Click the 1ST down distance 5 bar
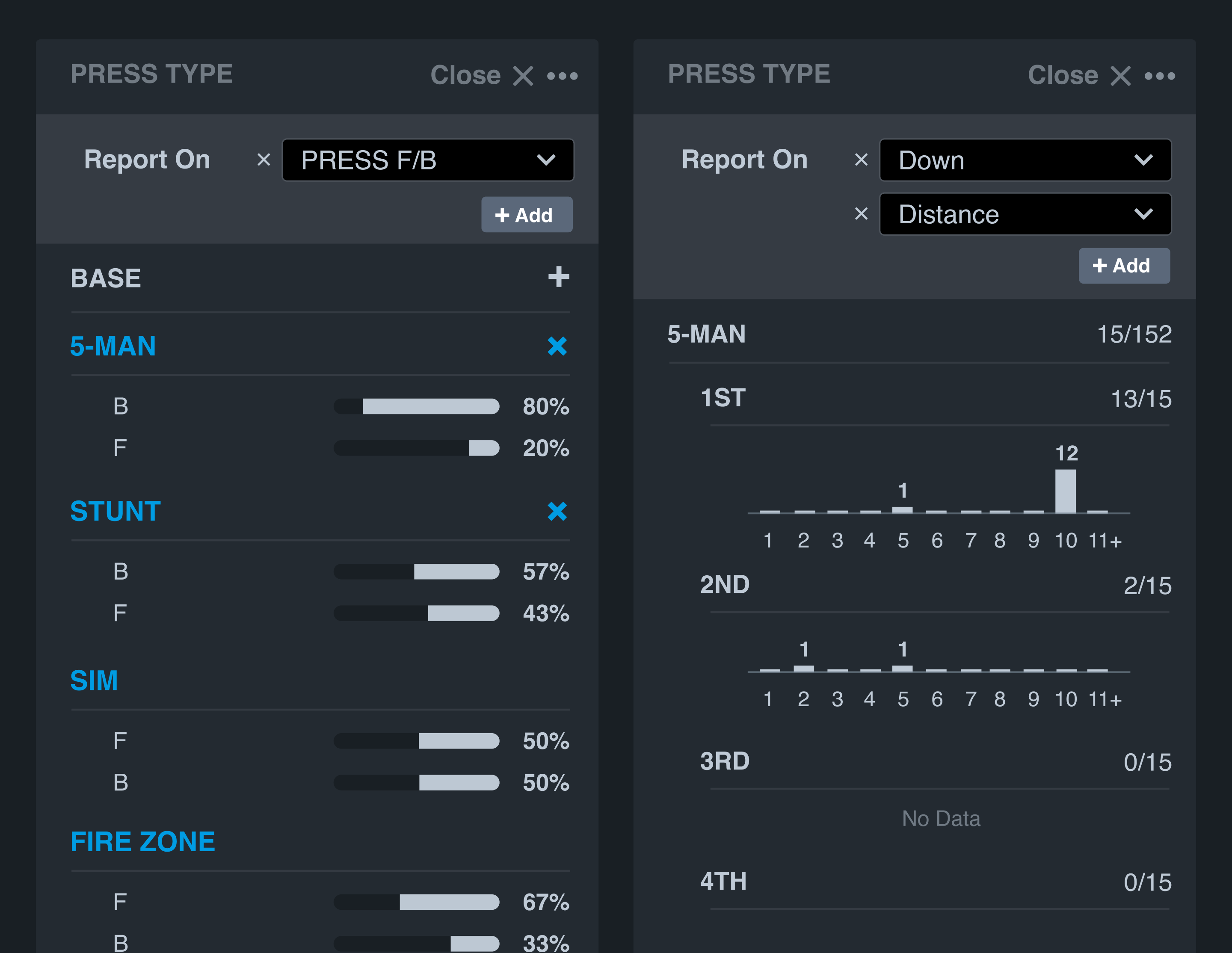The height and width of the screenshot is (953, 1232). (903, 510)
